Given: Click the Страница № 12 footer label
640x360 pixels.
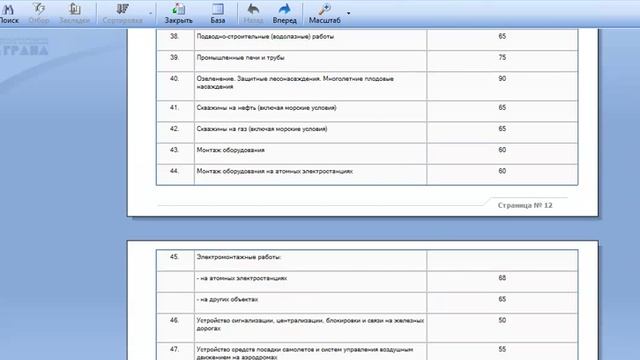Looking at the screenshot, I should pyautogui.click(x=525, y=205).
